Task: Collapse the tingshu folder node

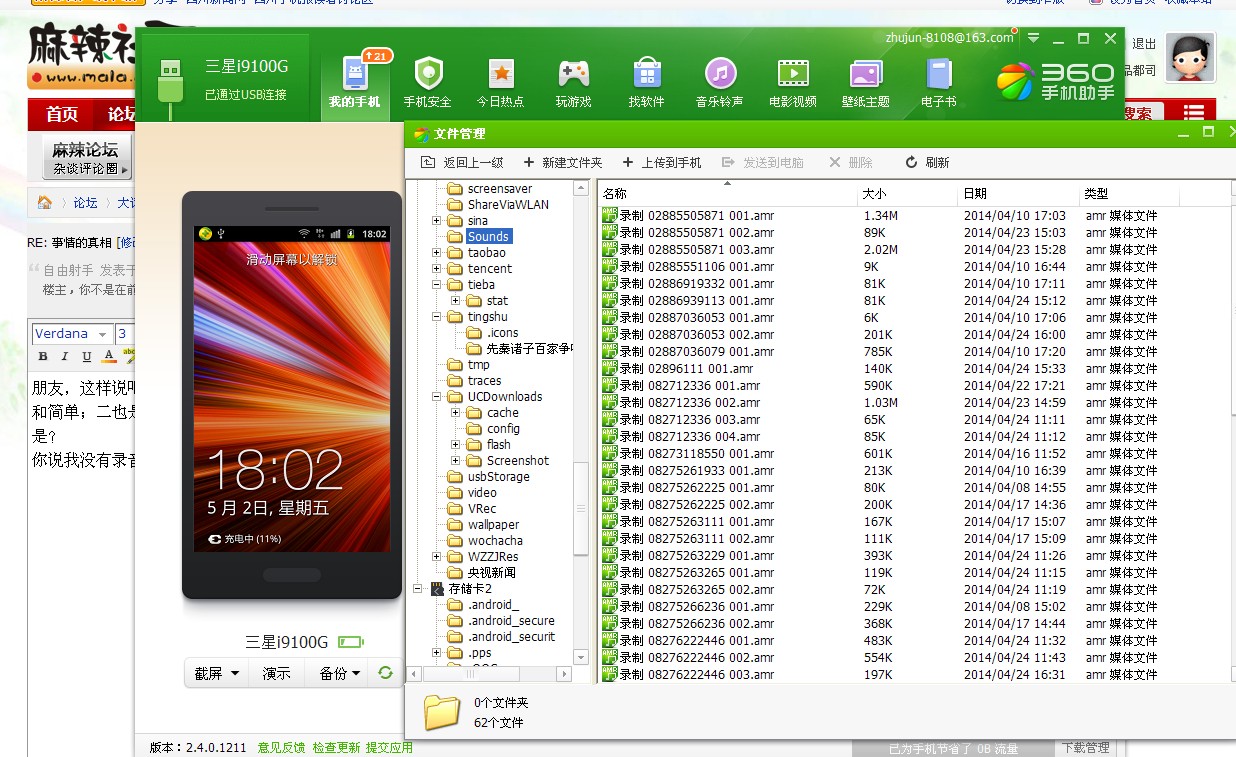Action: coord(437,317)
